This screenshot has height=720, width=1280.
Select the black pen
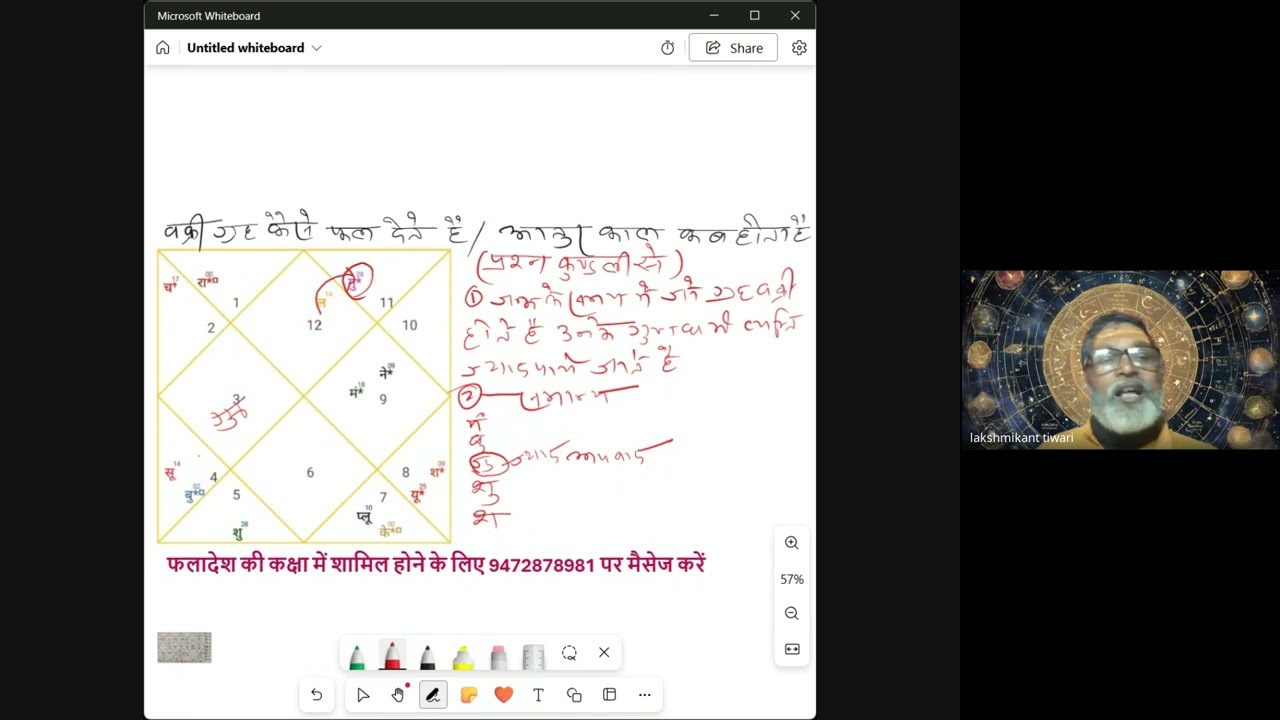[x=427, y=656]
